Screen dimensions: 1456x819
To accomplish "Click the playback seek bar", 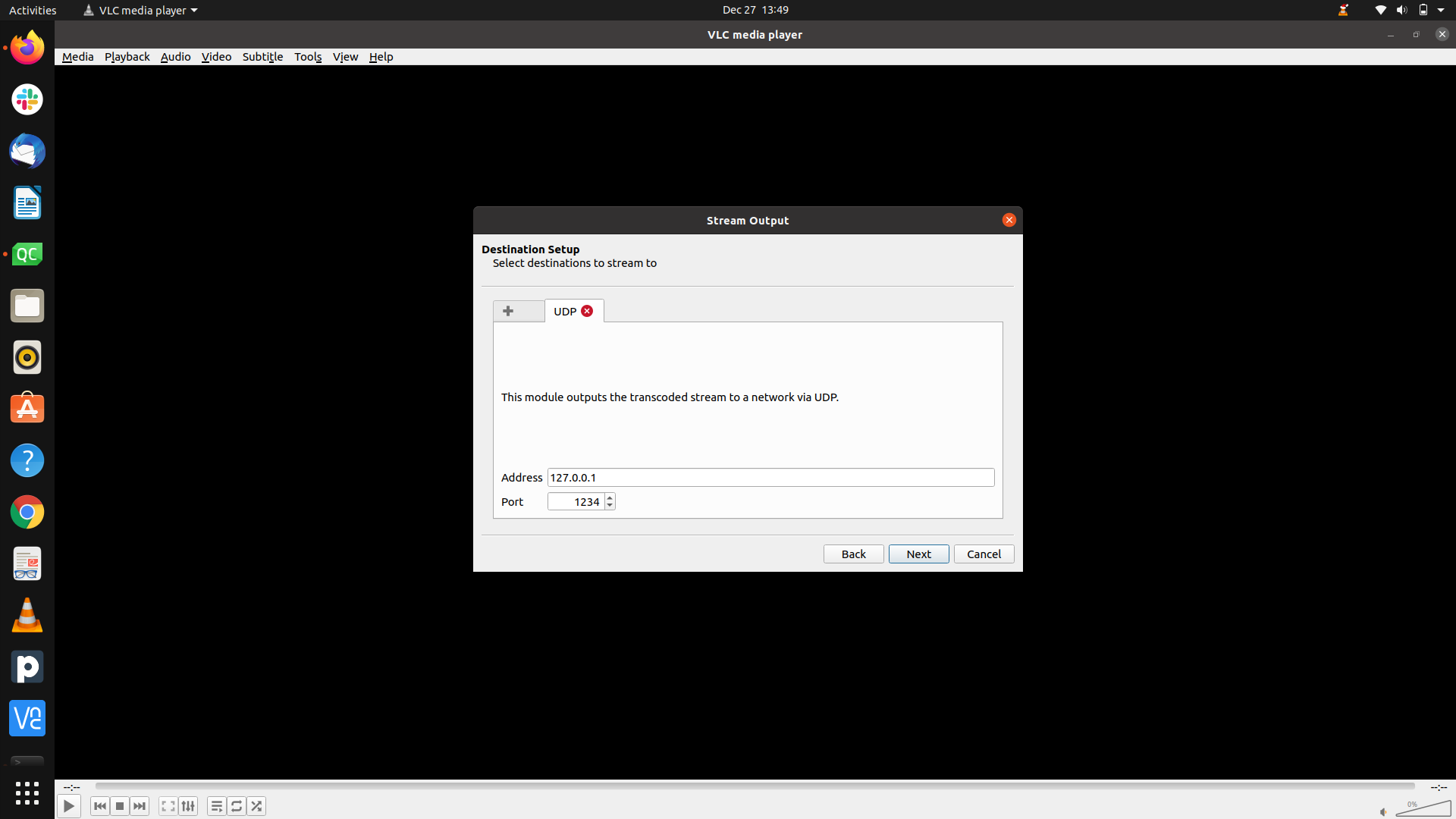I will [755, 786].
